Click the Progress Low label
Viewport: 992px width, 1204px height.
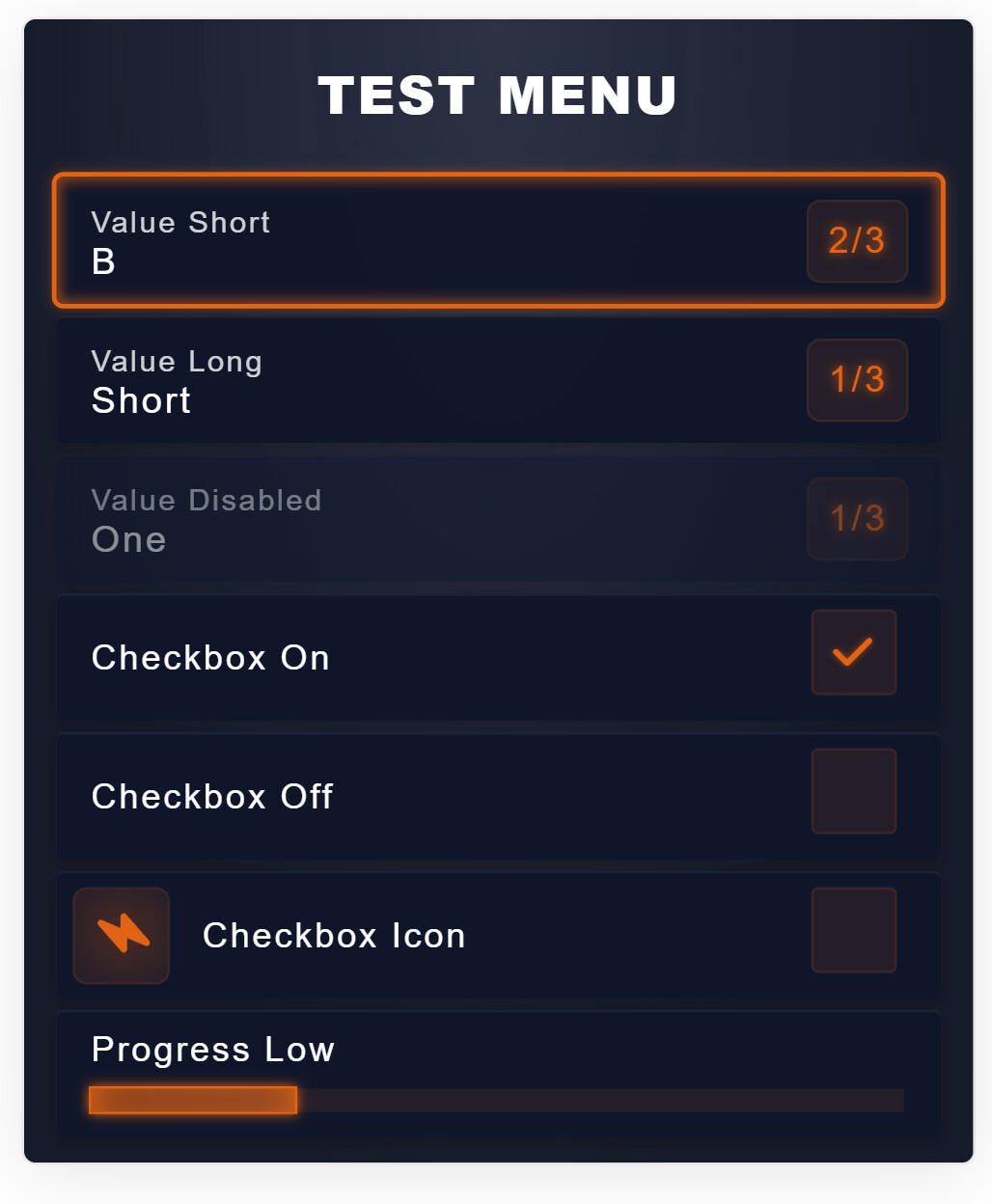tap(213, 1050)
